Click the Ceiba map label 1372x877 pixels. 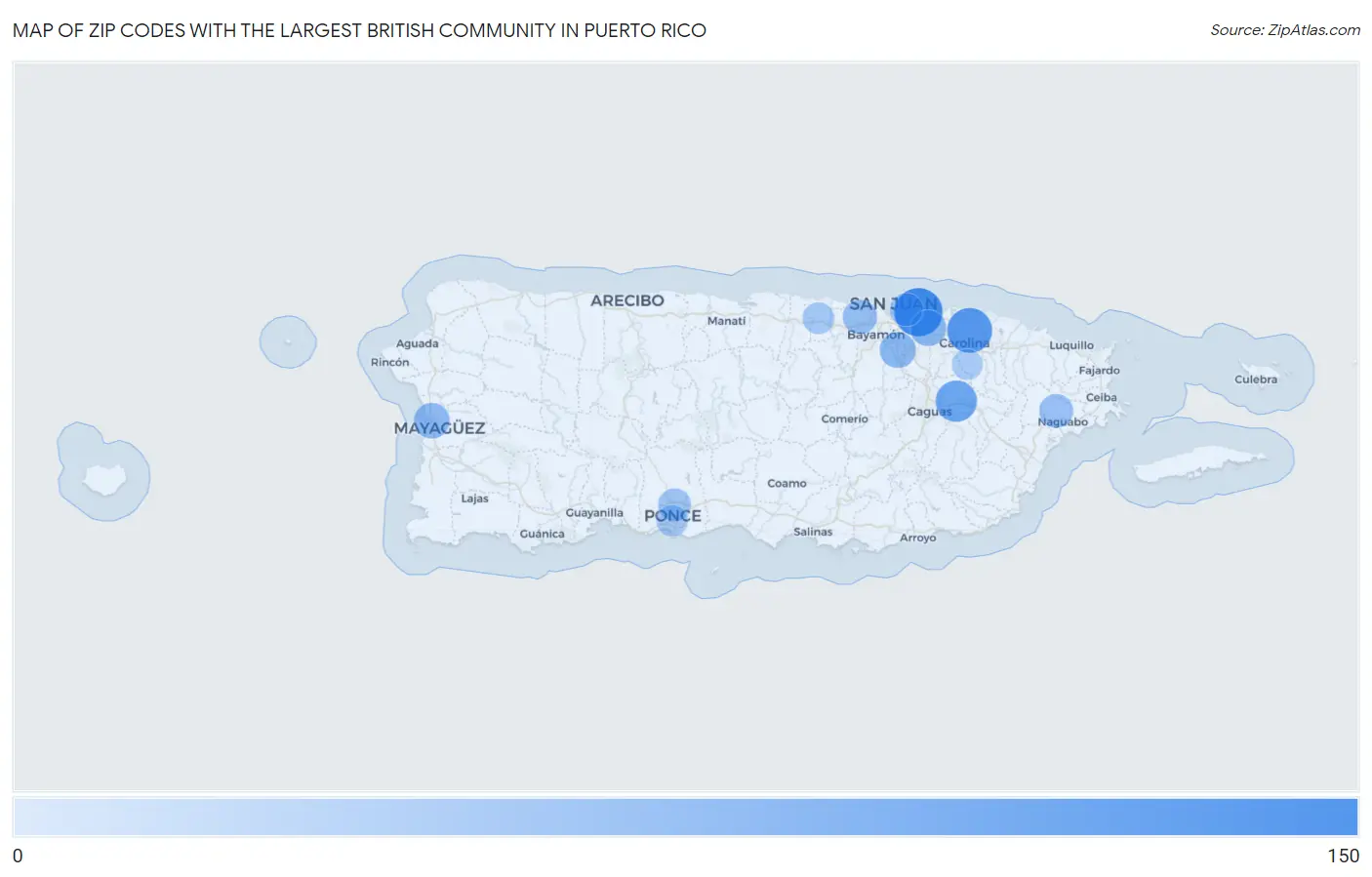(x=1102, y=398)
